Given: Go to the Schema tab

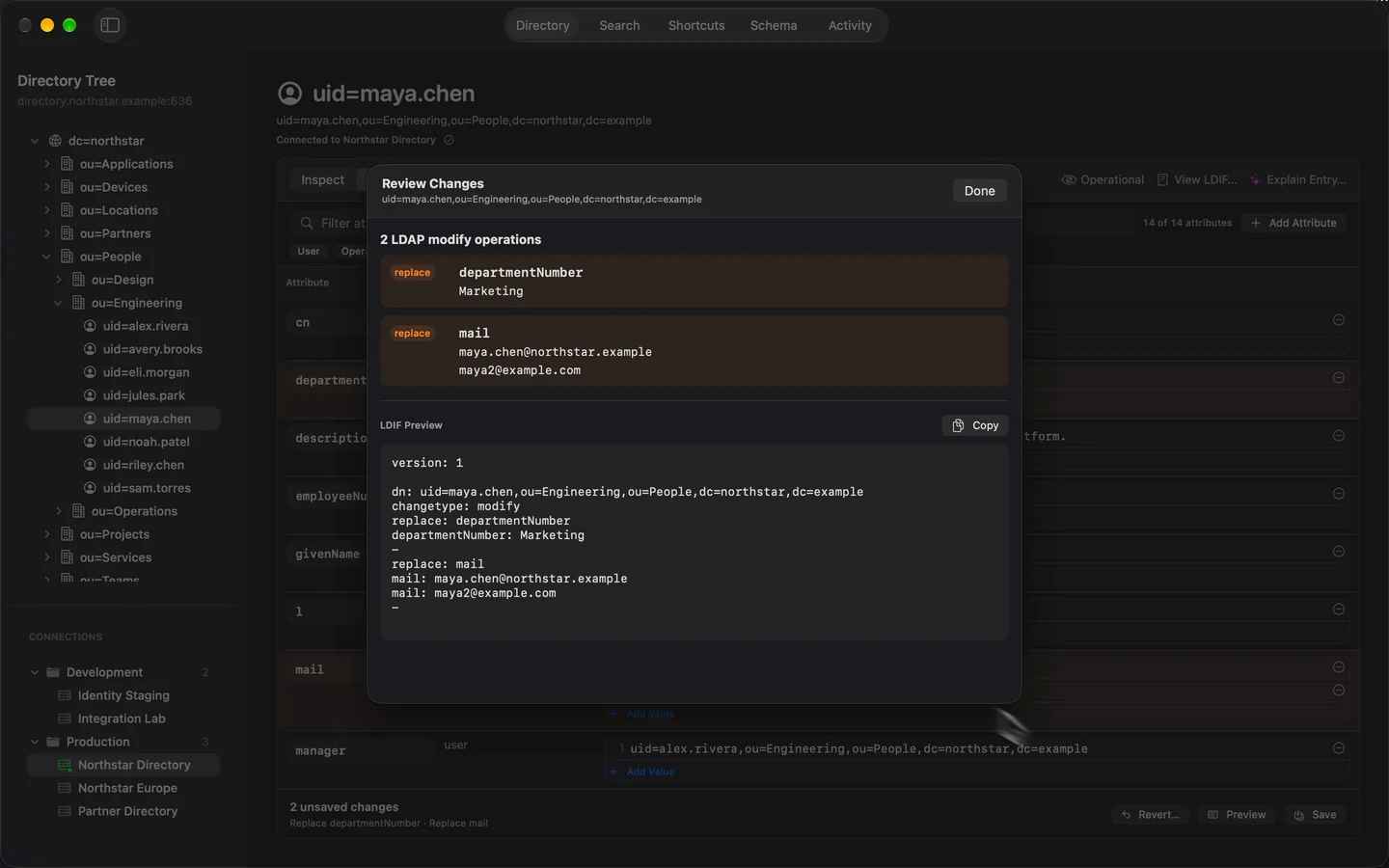Looking at the screenshot, I should (774, 25).
